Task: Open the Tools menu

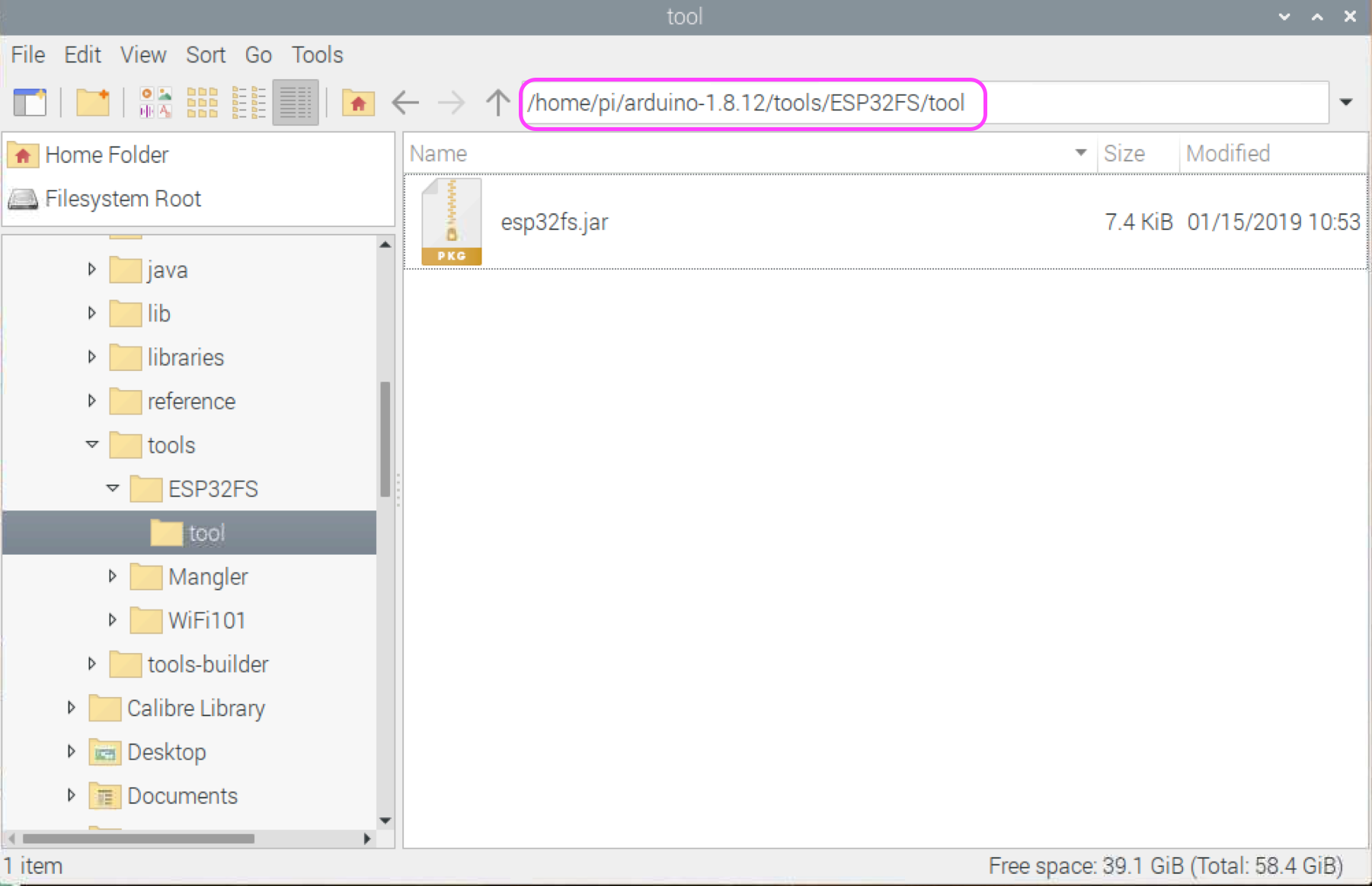Action: (317, 55)
